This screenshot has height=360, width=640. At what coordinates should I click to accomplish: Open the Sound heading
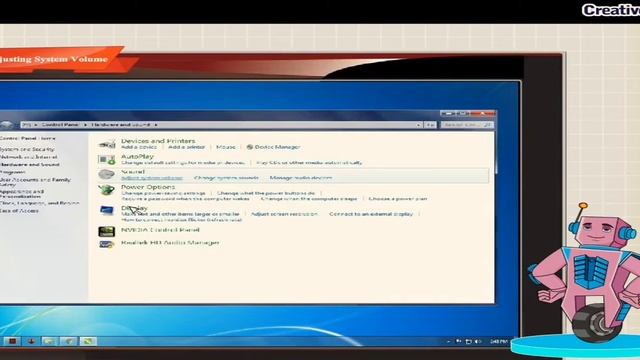[x=133, y=172]
